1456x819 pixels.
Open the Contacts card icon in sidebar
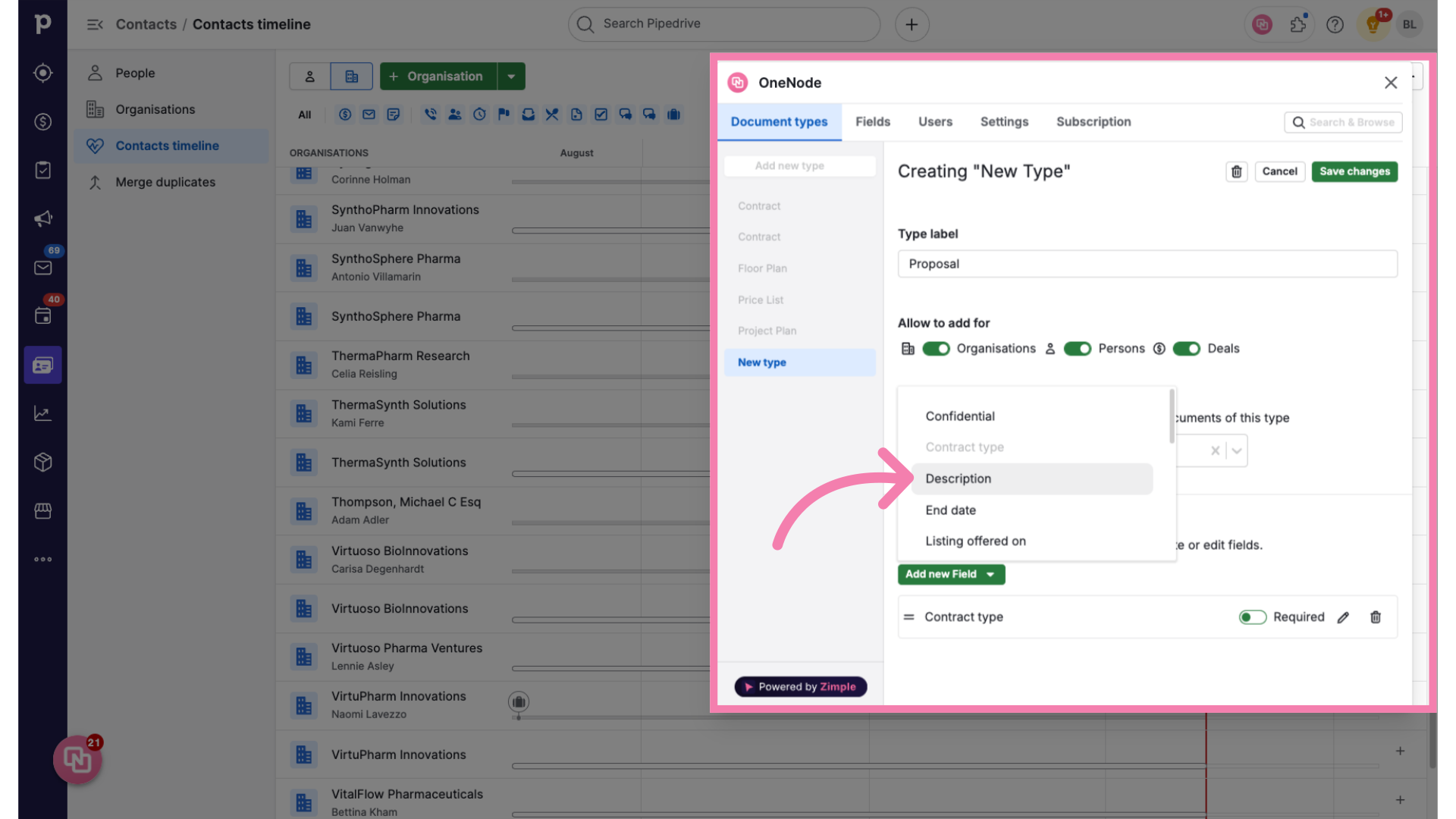click(x=42, y=365)
